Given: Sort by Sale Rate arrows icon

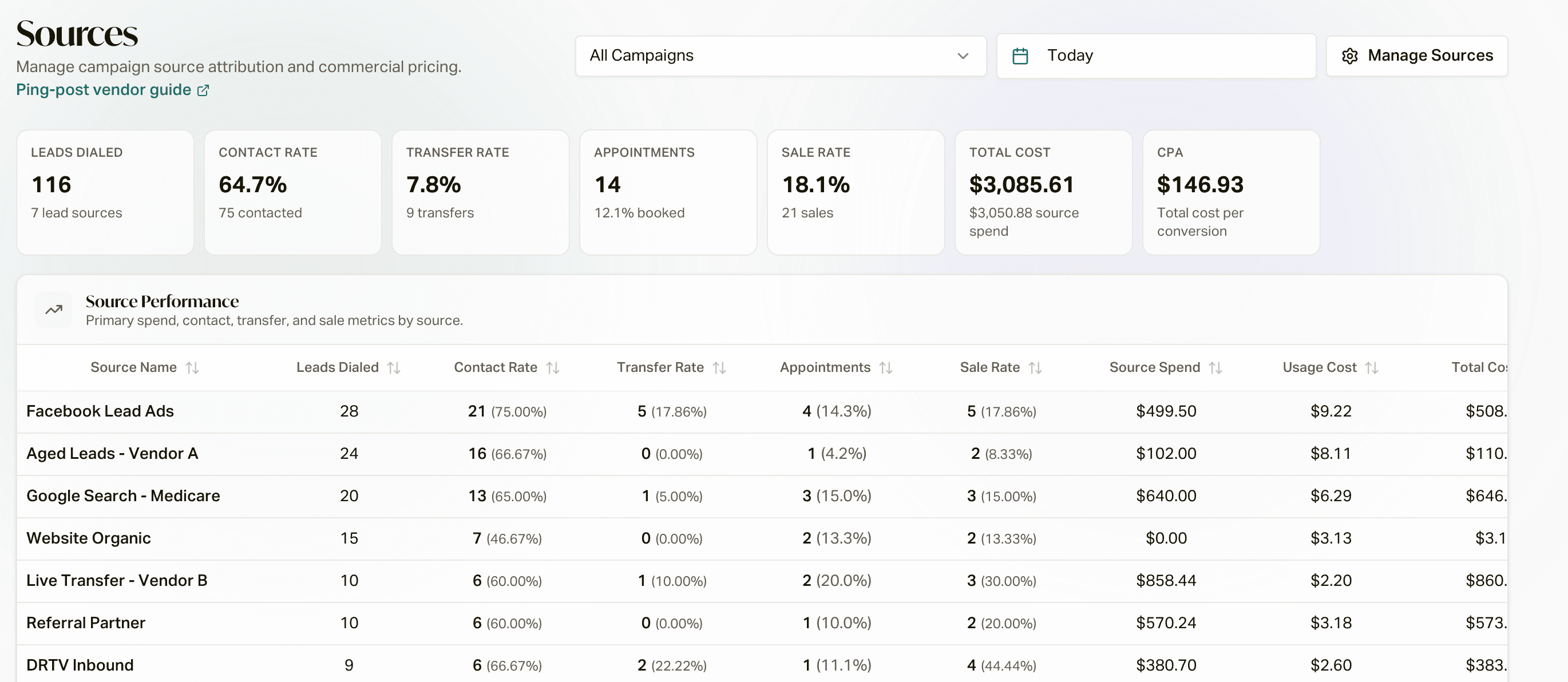Looking at the screenshot, I should click(x=1035, y=367).
